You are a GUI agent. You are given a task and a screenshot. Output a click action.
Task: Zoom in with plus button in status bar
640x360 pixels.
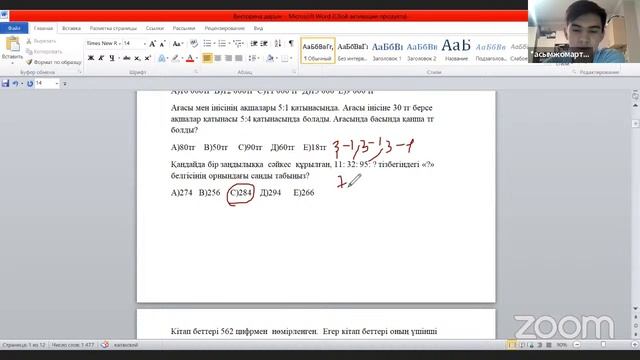pos(635,345)
